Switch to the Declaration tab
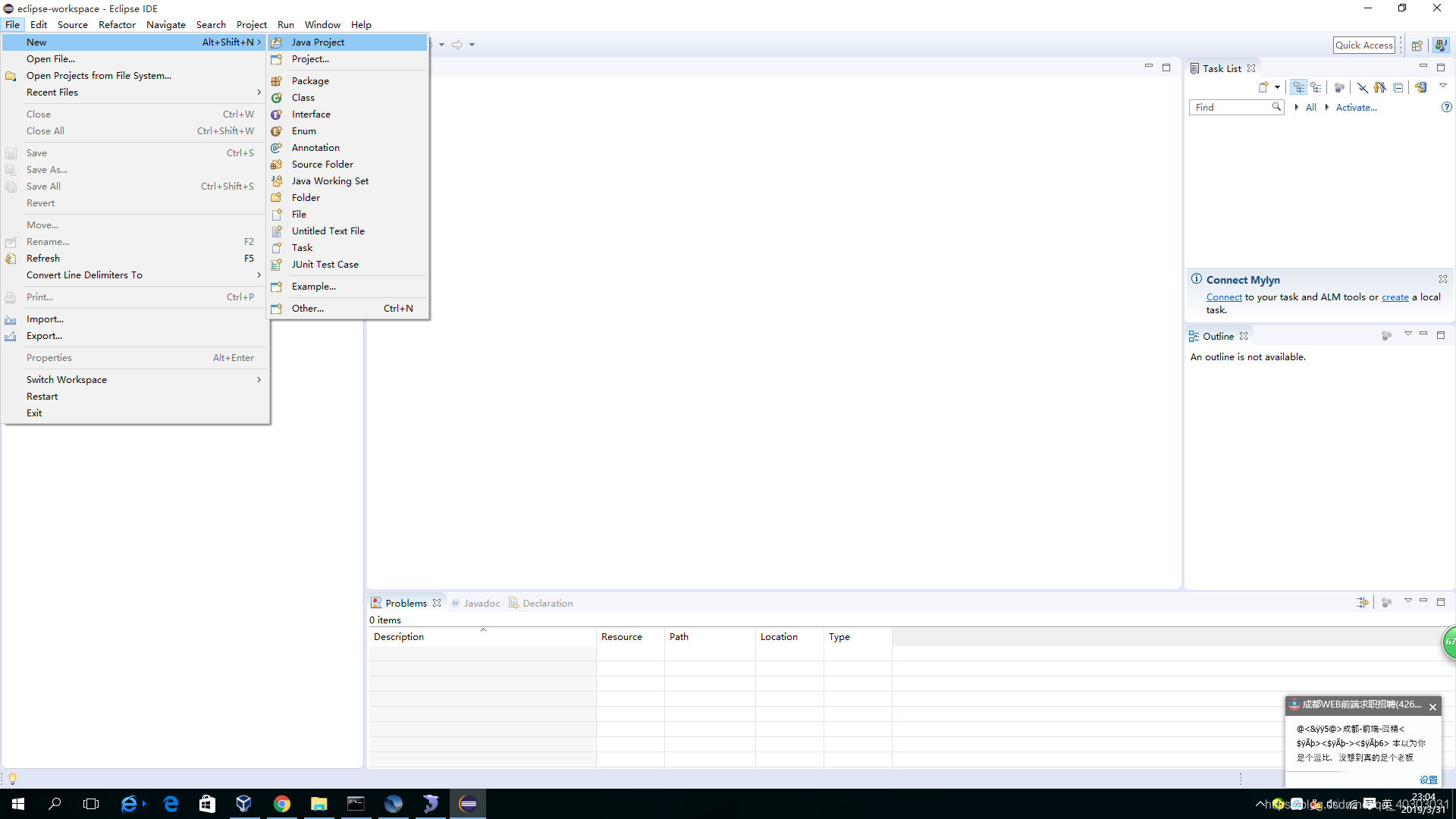Viewport: 1456px width, 819px height. [x=541, y=604]
